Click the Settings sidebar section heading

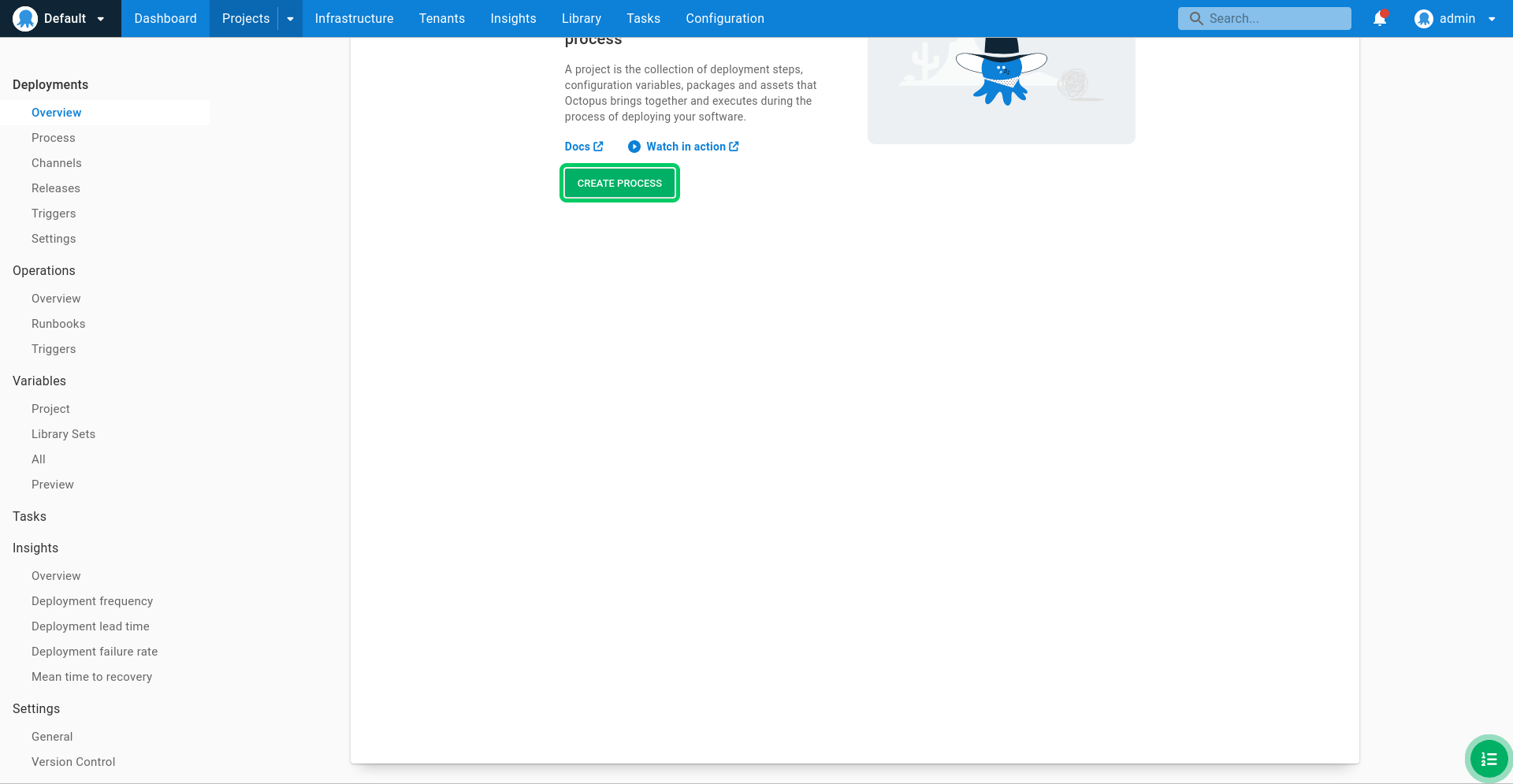[x=36, y=708]
